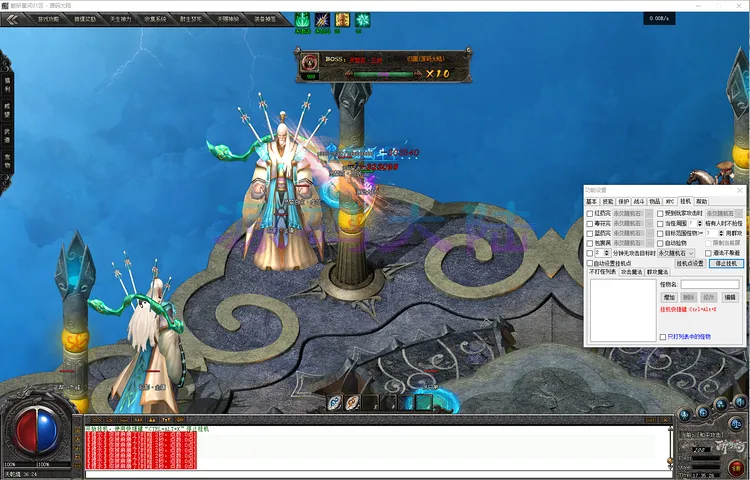Click the 挂机点设置 button
The height and width of the screenshot is (480, 750).
click(x=691, y=263)
